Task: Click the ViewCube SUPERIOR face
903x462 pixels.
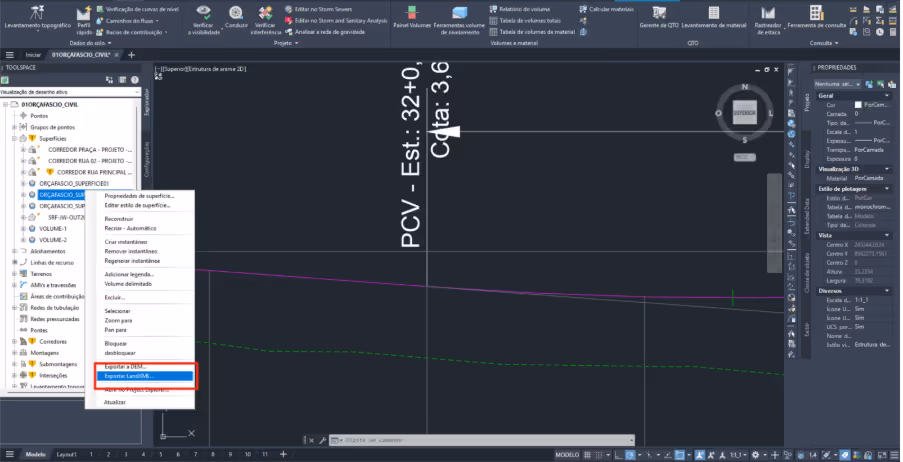Action: coord(744,113)
